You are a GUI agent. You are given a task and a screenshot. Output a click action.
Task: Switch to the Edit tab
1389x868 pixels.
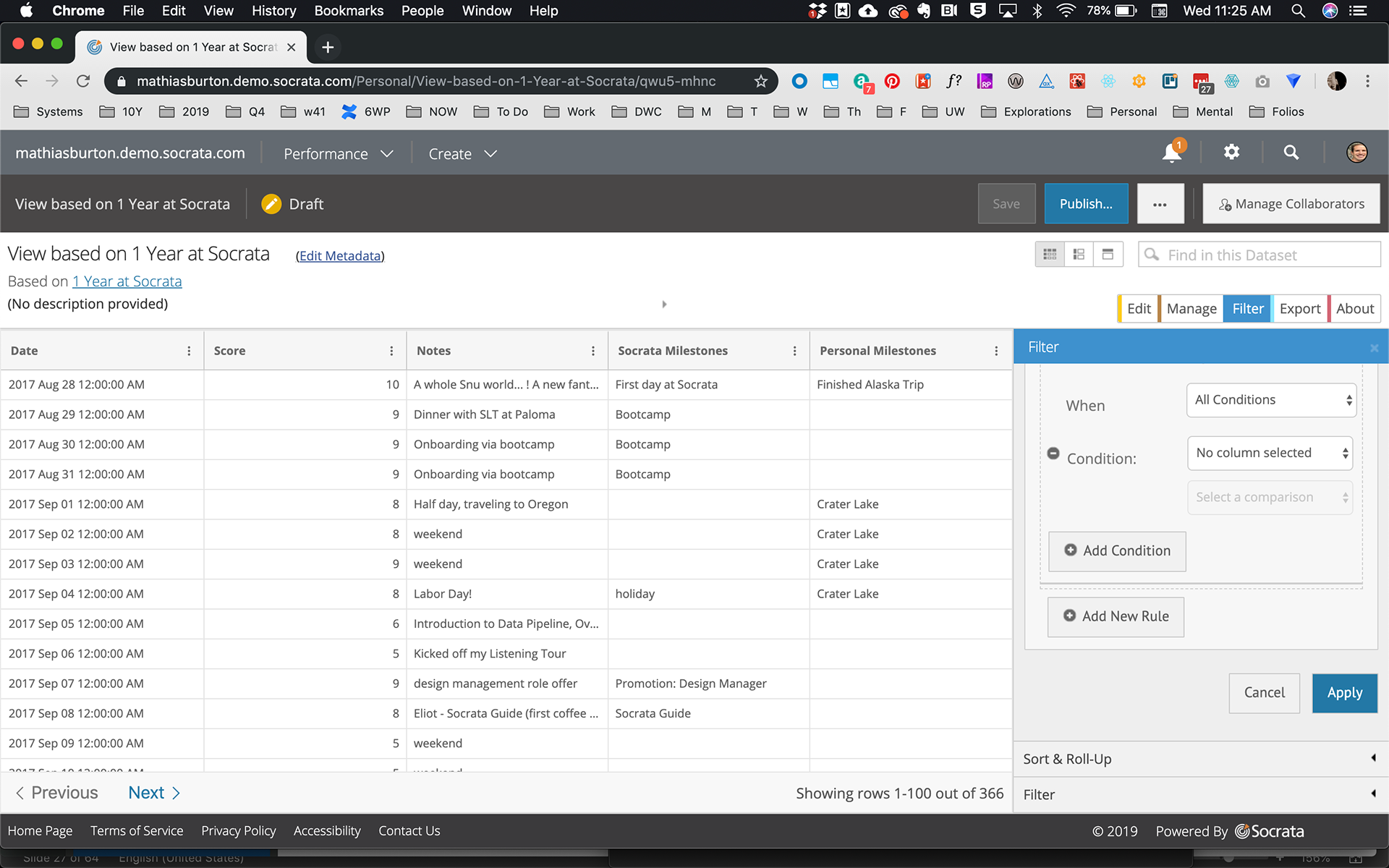point(1138,309)
